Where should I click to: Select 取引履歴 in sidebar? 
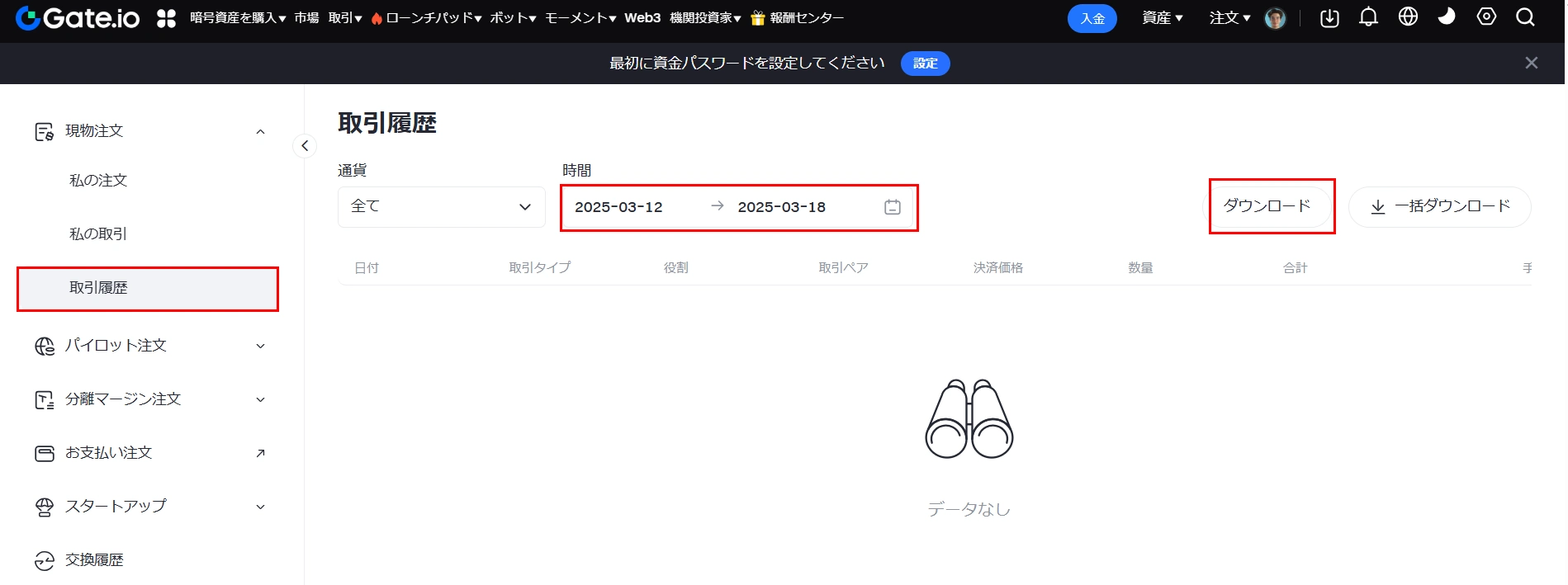[148, 288]
